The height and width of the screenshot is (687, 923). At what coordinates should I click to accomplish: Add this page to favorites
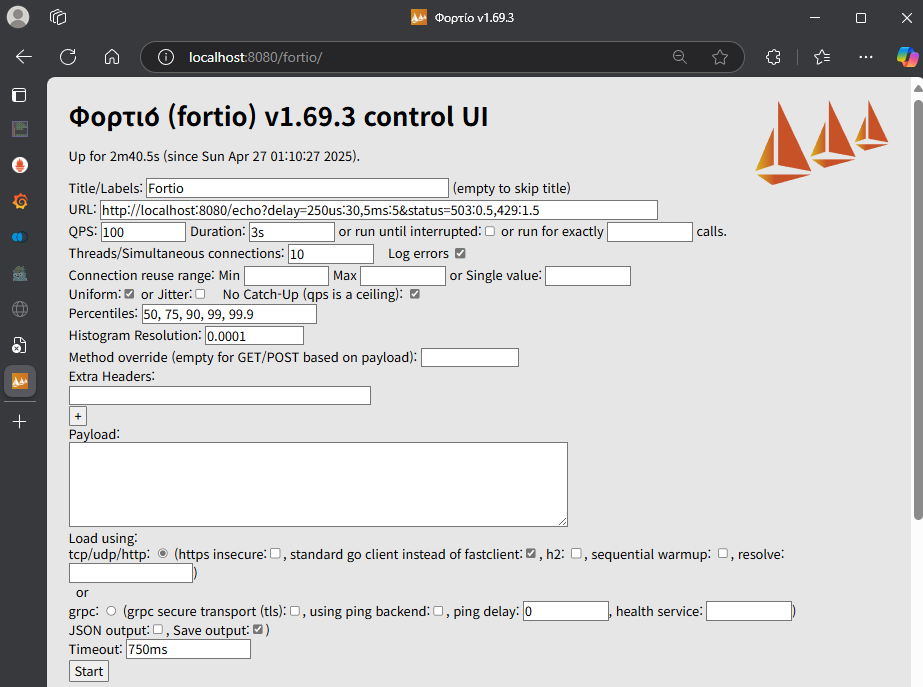tap(719, 57)
